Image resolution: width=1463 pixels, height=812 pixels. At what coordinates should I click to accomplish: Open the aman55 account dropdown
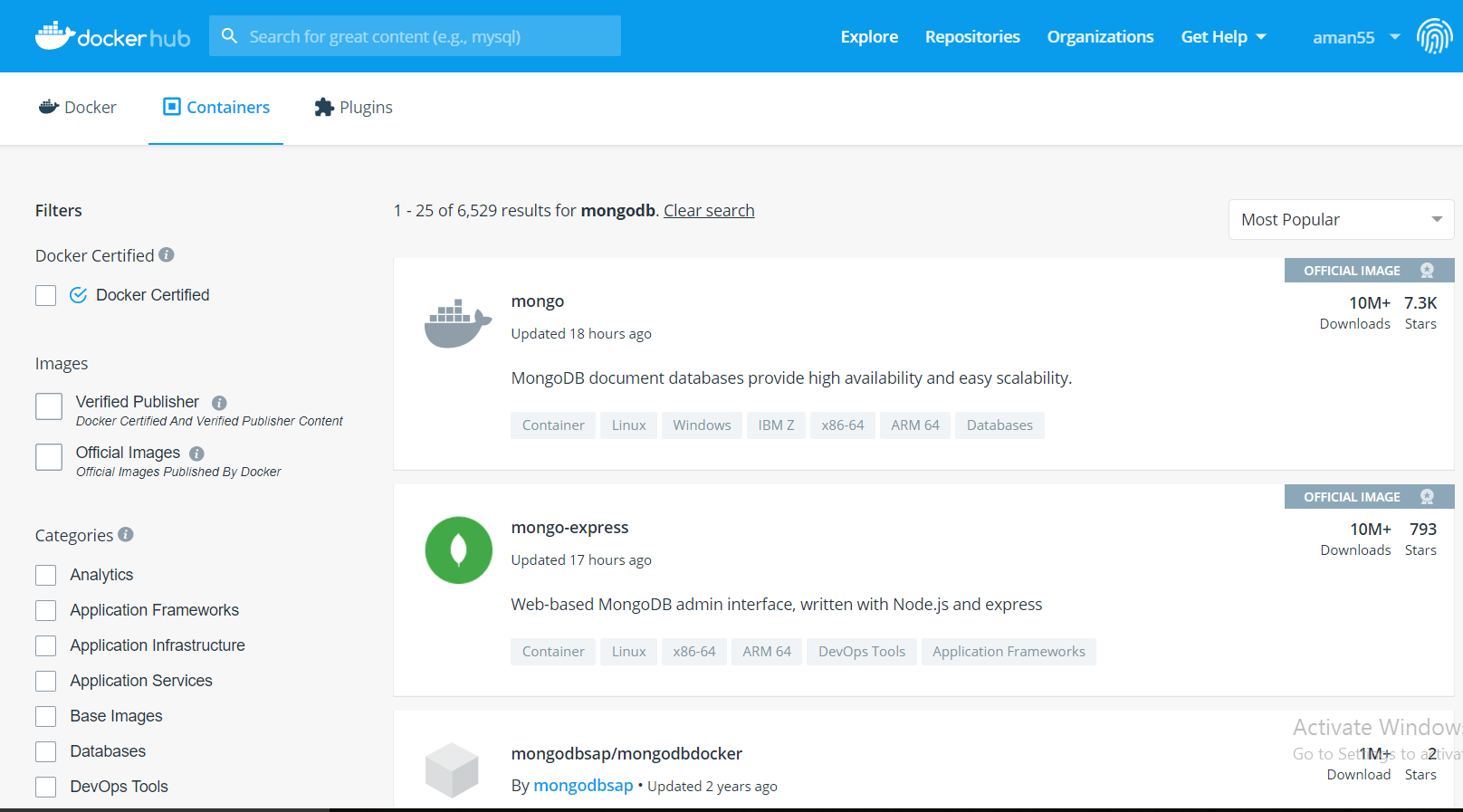tap(1356, 37)
